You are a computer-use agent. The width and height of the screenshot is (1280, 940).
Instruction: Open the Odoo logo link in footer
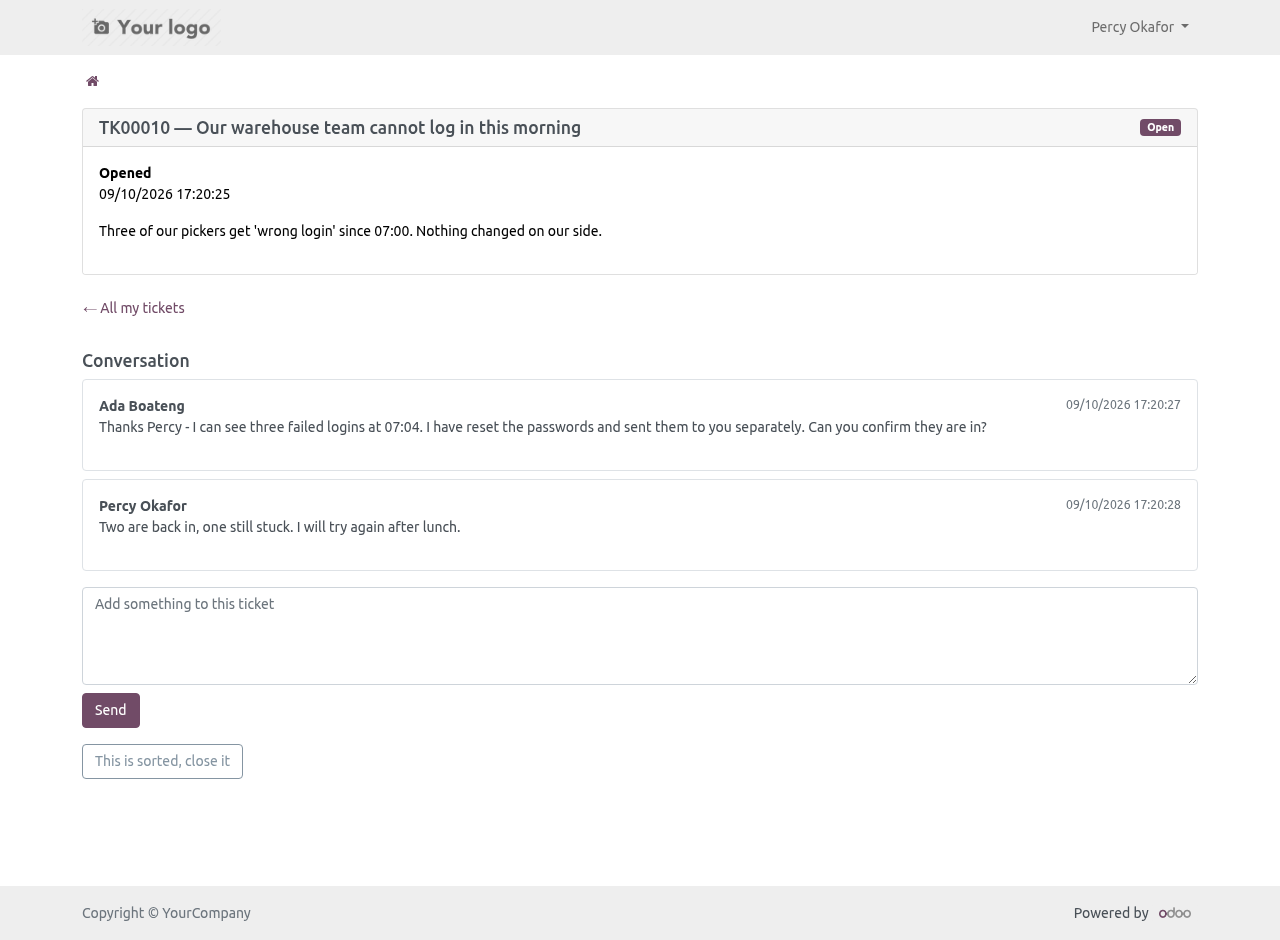[1175, 913]
